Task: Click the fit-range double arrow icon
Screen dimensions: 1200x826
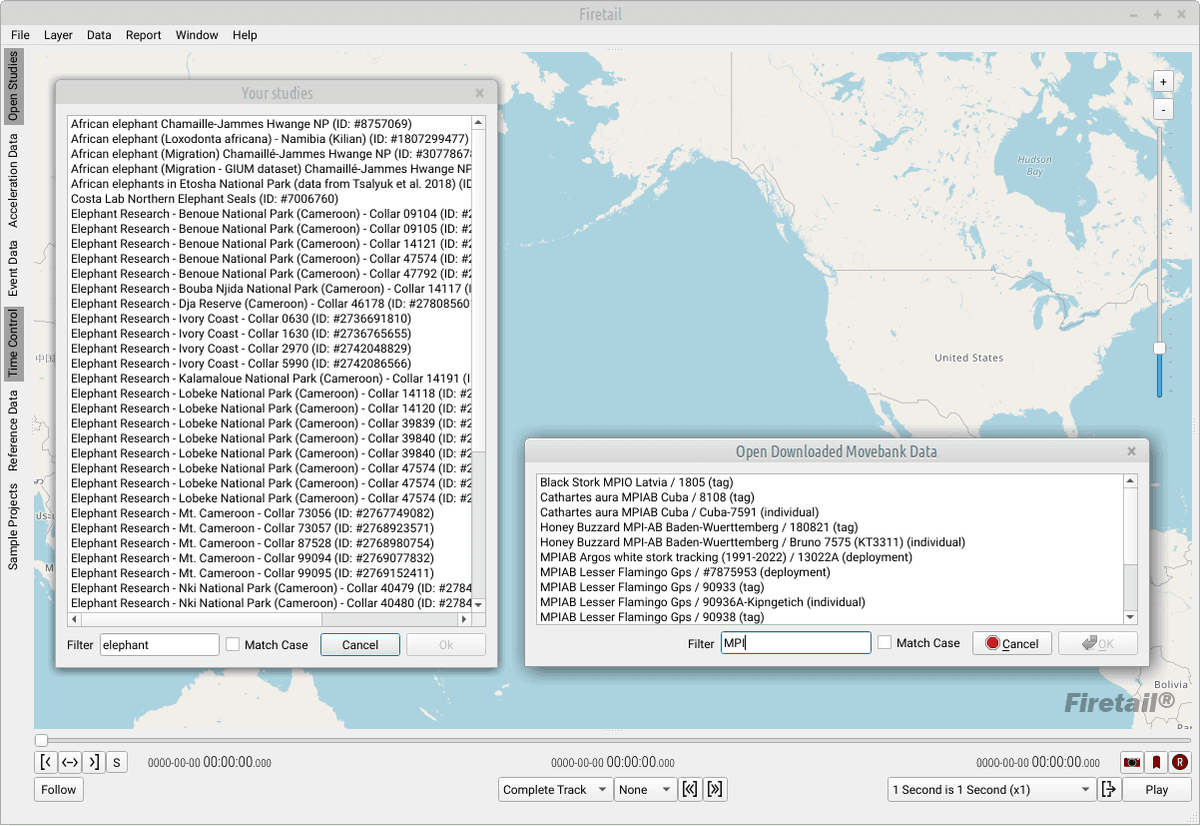Action: point(70,763)
